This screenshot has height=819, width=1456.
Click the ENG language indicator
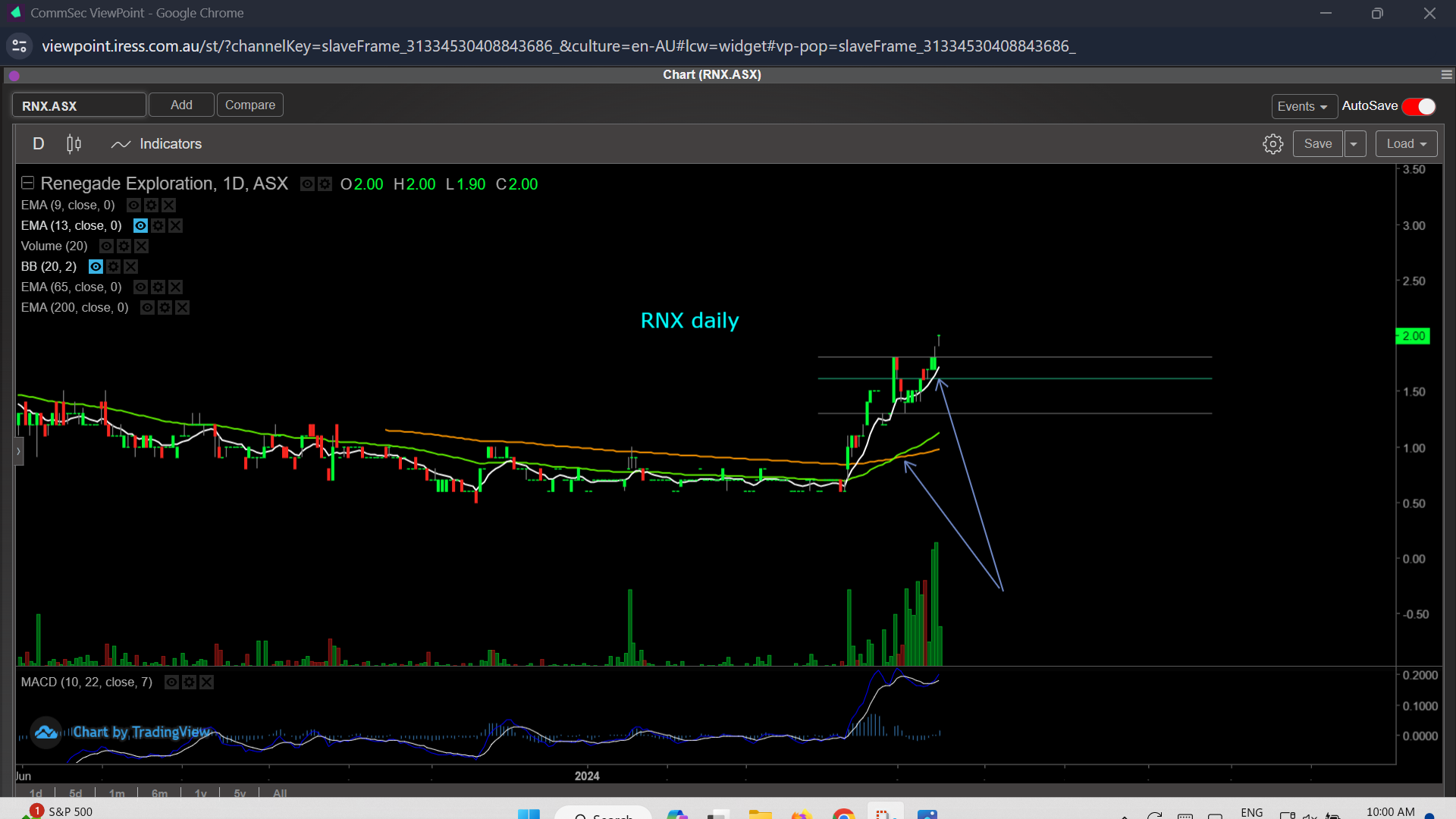pos(1252,812)
